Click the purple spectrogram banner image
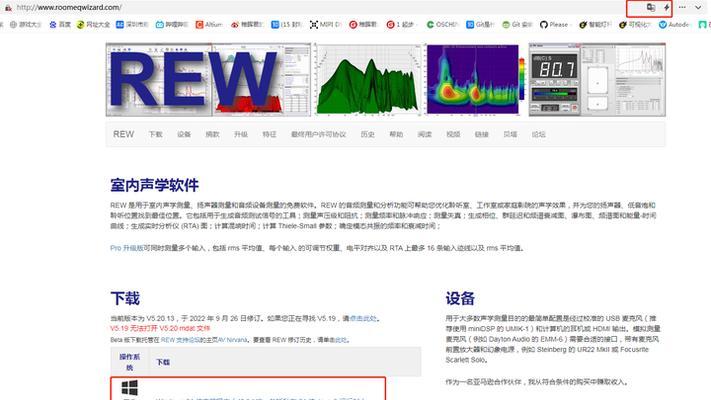This screenshot has height=400, width=711. [x=473, y=79]
